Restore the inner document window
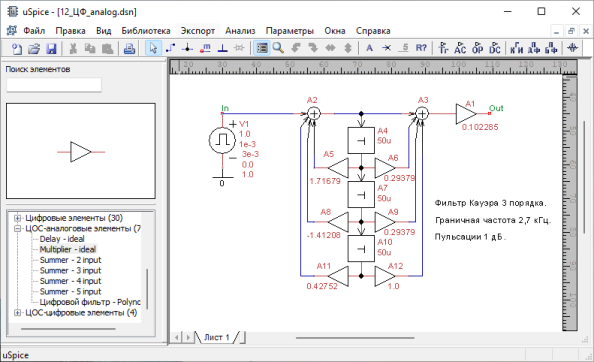The height and width of the screenshot is (362, 594). (571, 31)
